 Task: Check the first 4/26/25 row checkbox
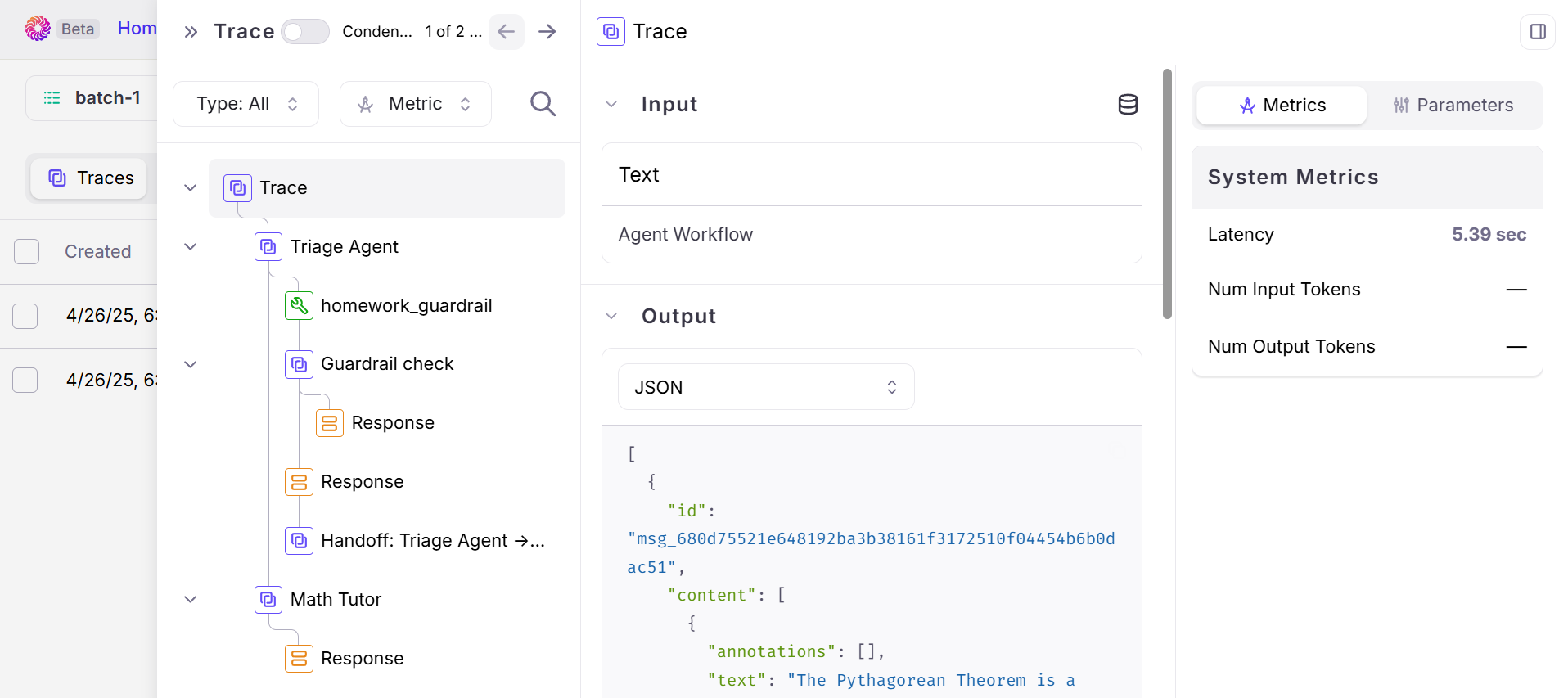[25, 316]
